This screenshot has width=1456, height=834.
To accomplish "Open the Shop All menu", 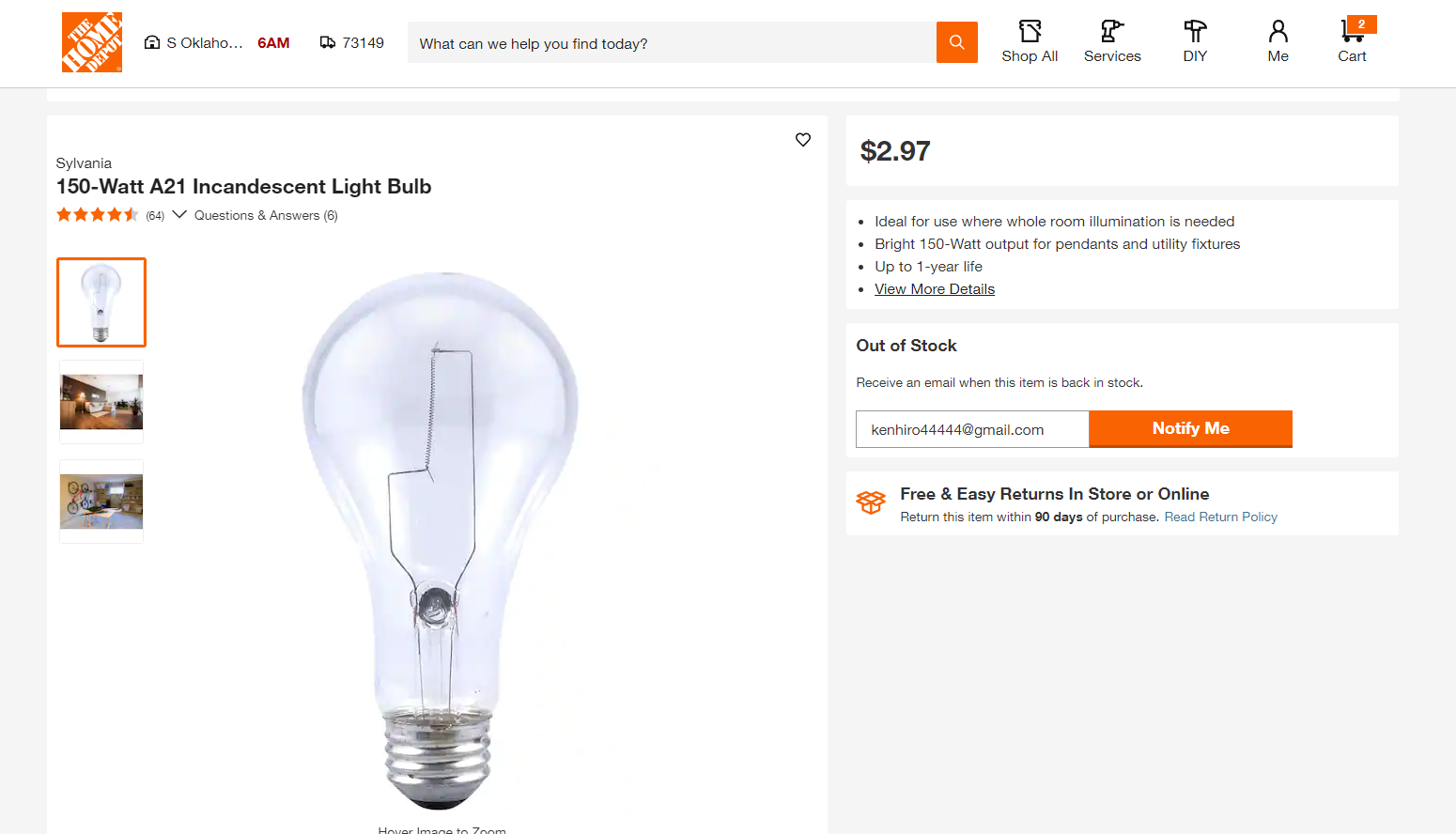I will (1030, 42).
